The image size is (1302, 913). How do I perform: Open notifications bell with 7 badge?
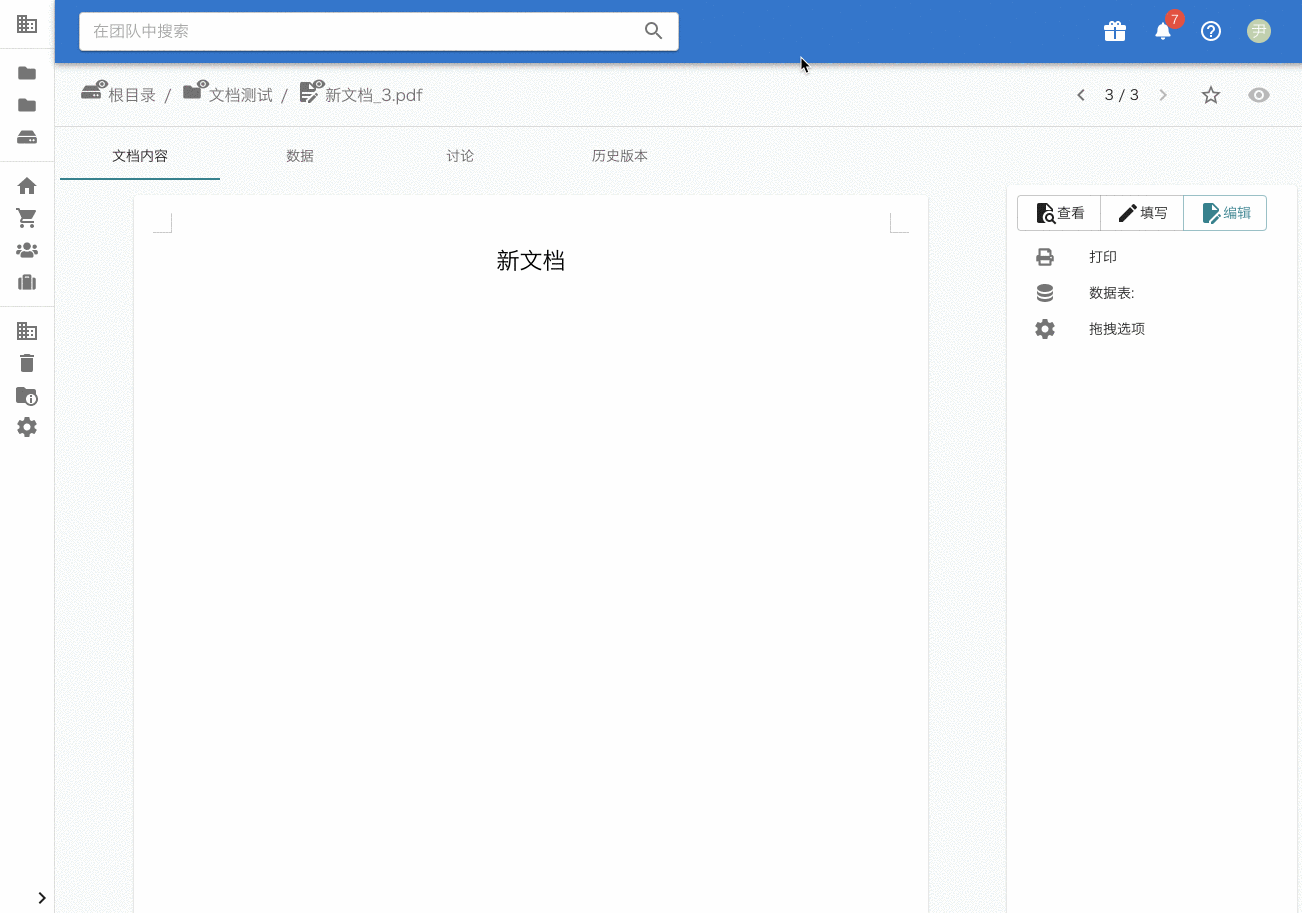tap(1163, 31)
